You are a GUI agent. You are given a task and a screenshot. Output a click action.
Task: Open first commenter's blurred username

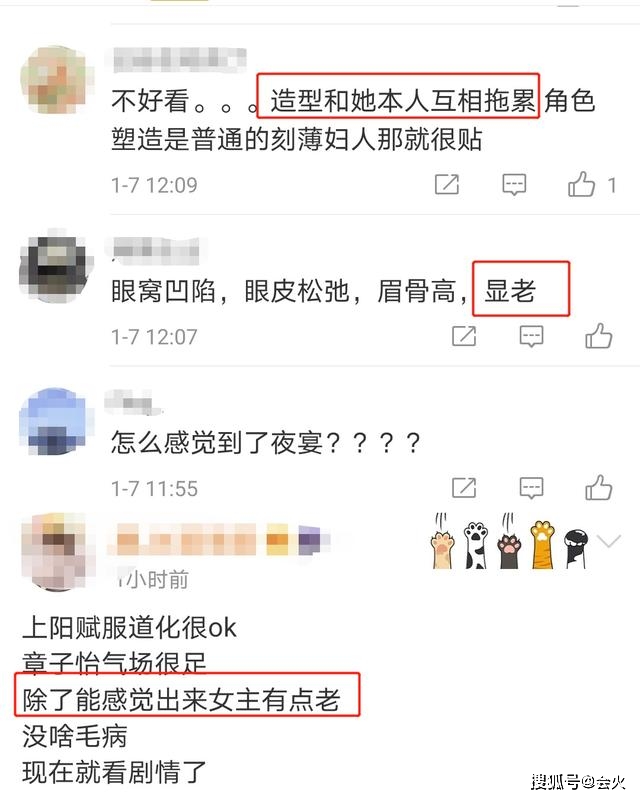click(x=180, y=60)
